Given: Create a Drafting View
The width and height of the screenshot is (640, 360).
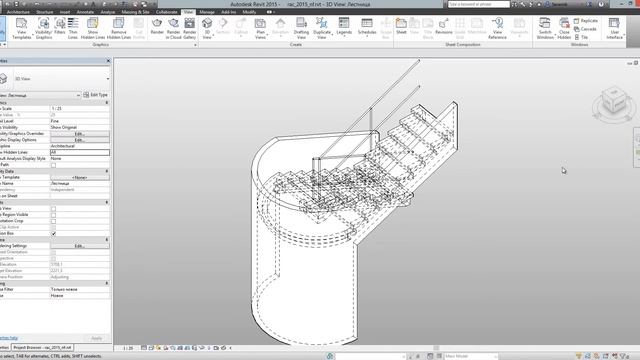Looking at the screenshot, I should (301, 29).
